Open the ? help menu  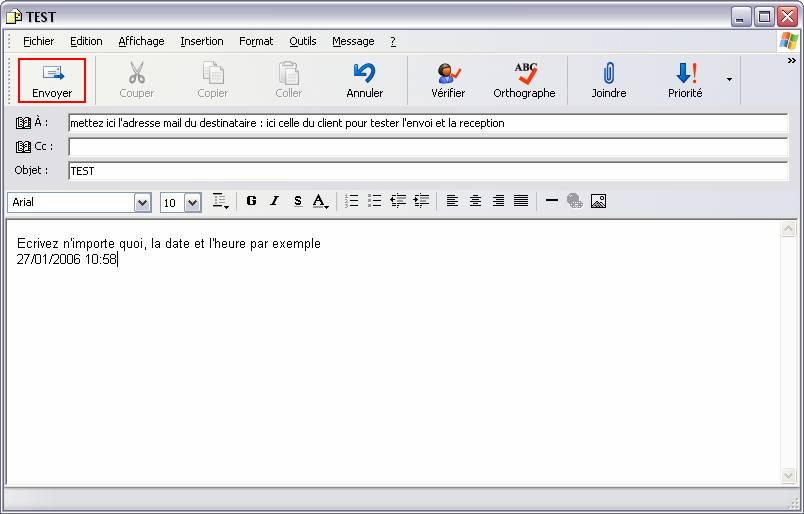click(x=393, y=41)
